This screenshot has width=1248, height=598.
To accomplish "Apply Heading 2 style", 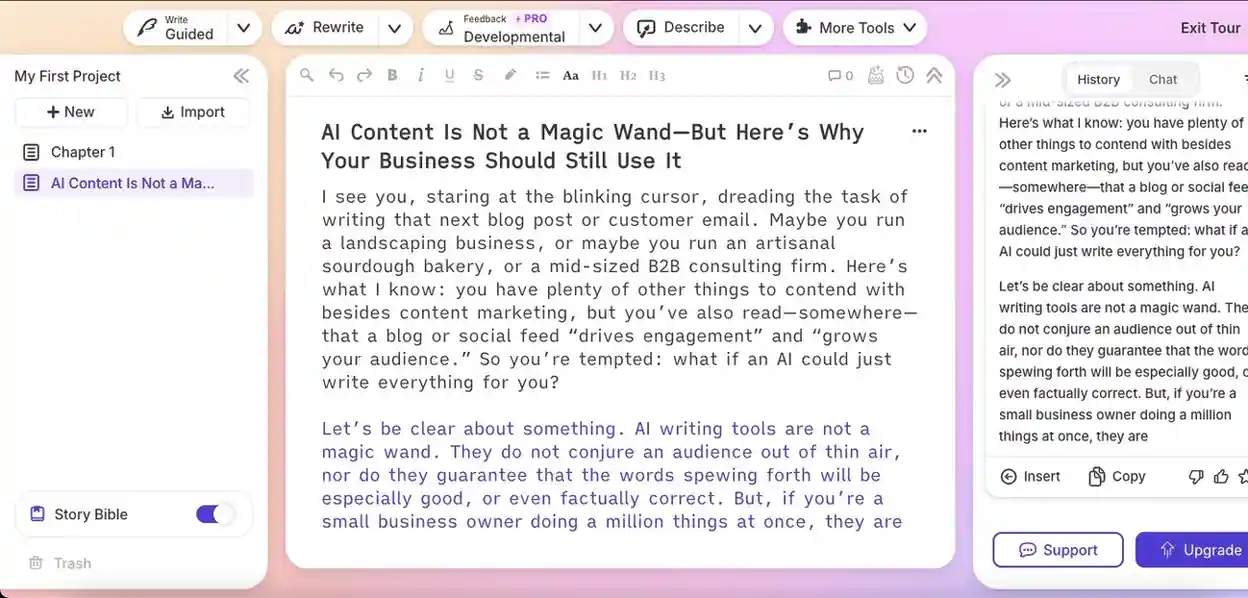I will coord(628,75).
